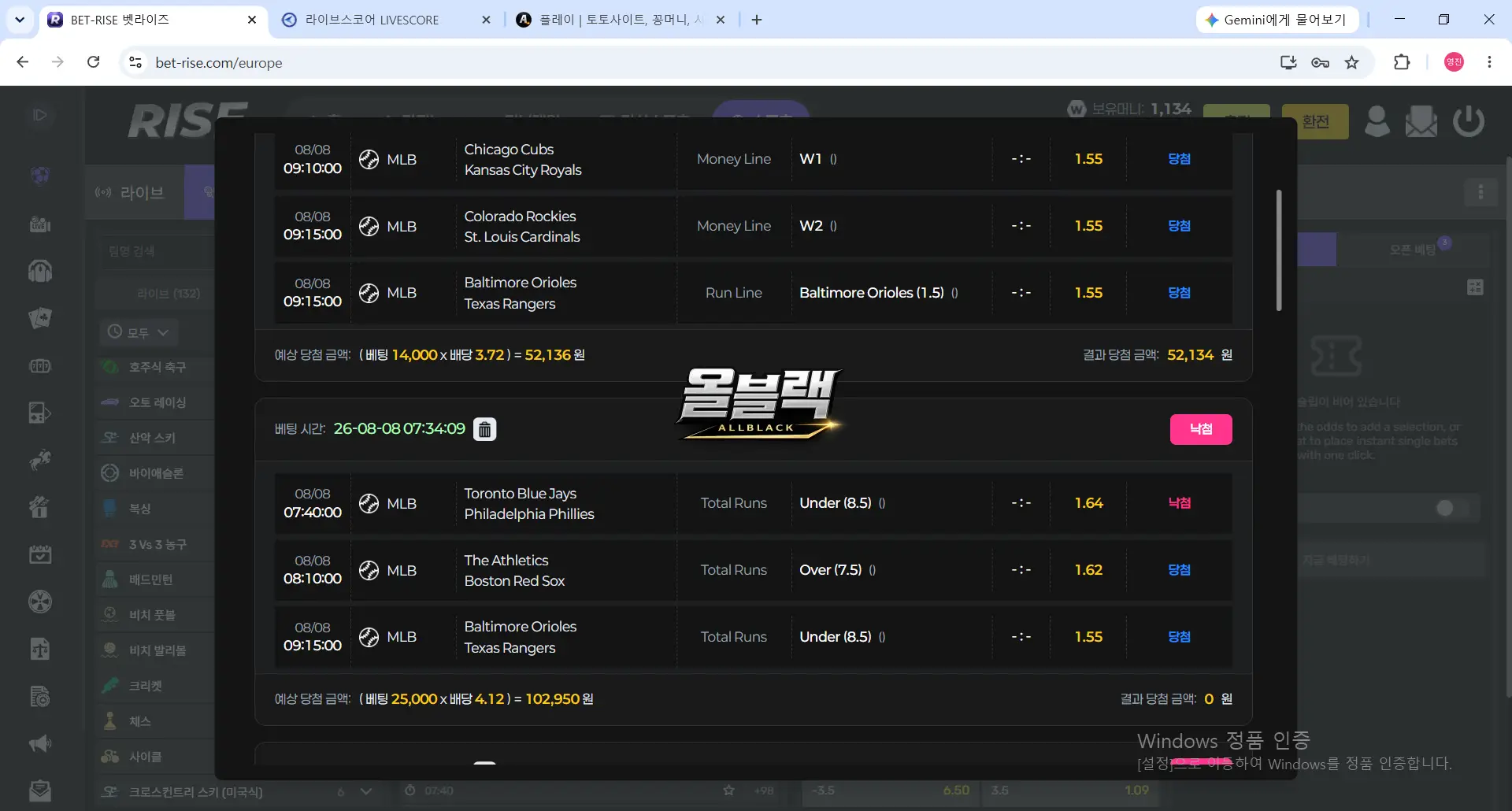Image resolution: width=1512 pixels, height=811 pixels.
Task: Open the three-dot options in bet slip panel
Action: coord(1480,192)
